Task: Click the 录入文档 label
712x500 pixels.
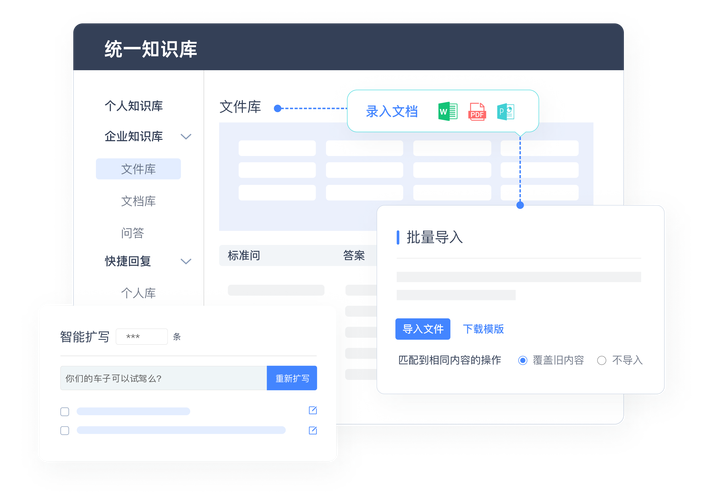Action: (x=391, y=111)
